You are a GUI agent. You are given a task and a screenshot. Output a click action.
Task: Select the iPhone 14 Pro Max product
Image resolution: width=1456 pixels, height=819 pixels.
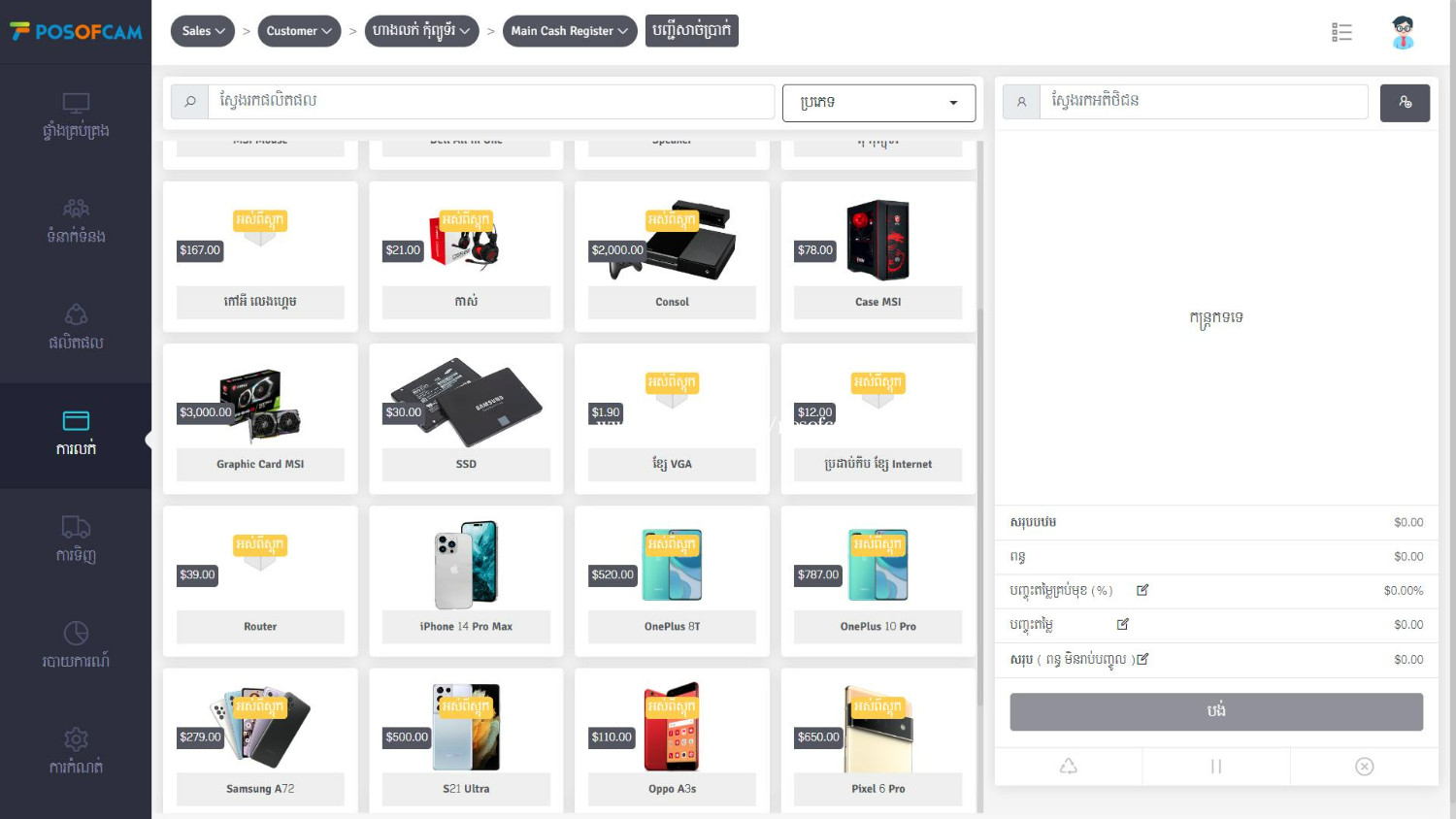466,581
